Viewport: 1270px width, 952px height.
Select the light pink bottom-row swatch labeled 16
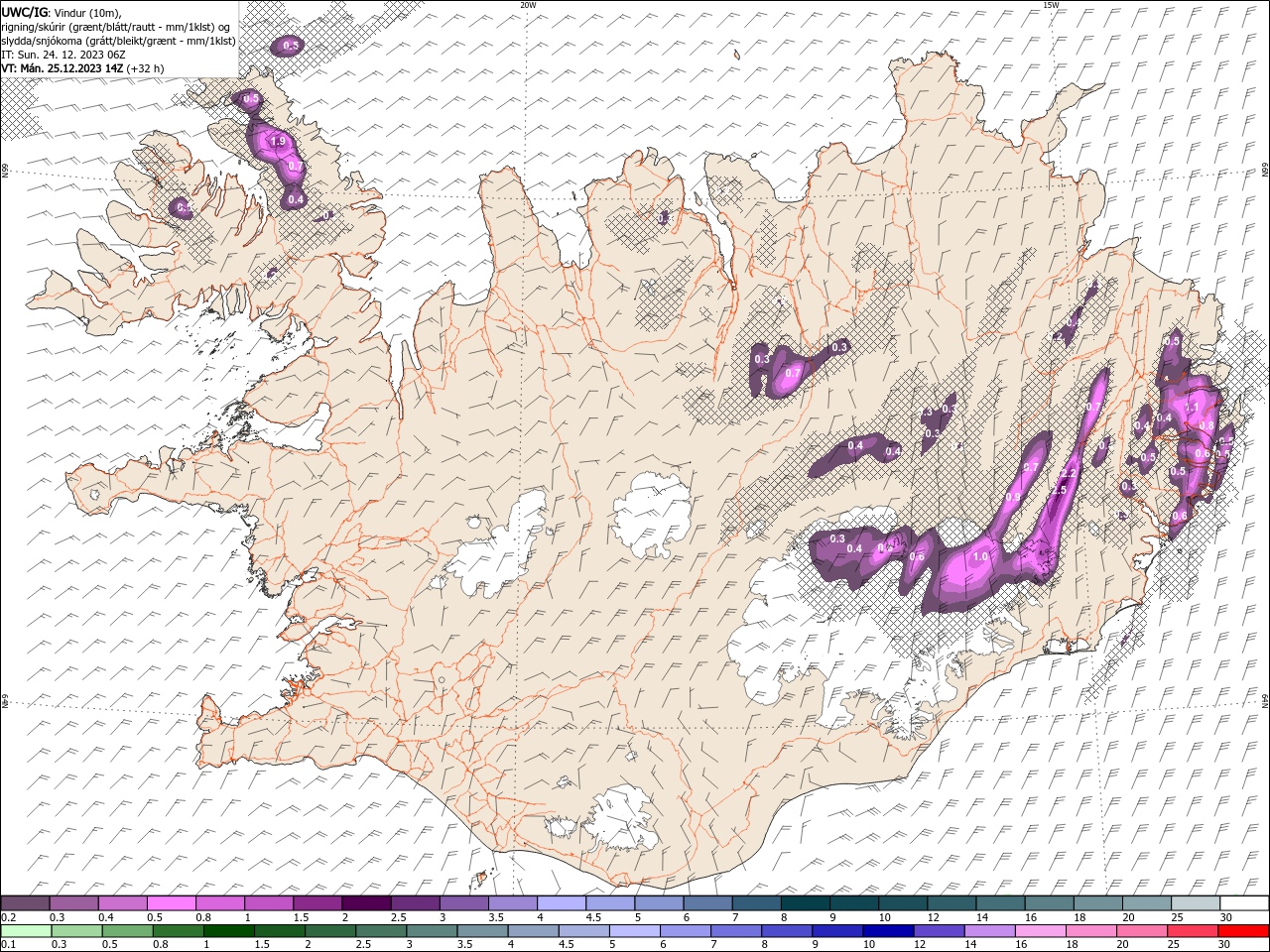(x=1039, y=931)
